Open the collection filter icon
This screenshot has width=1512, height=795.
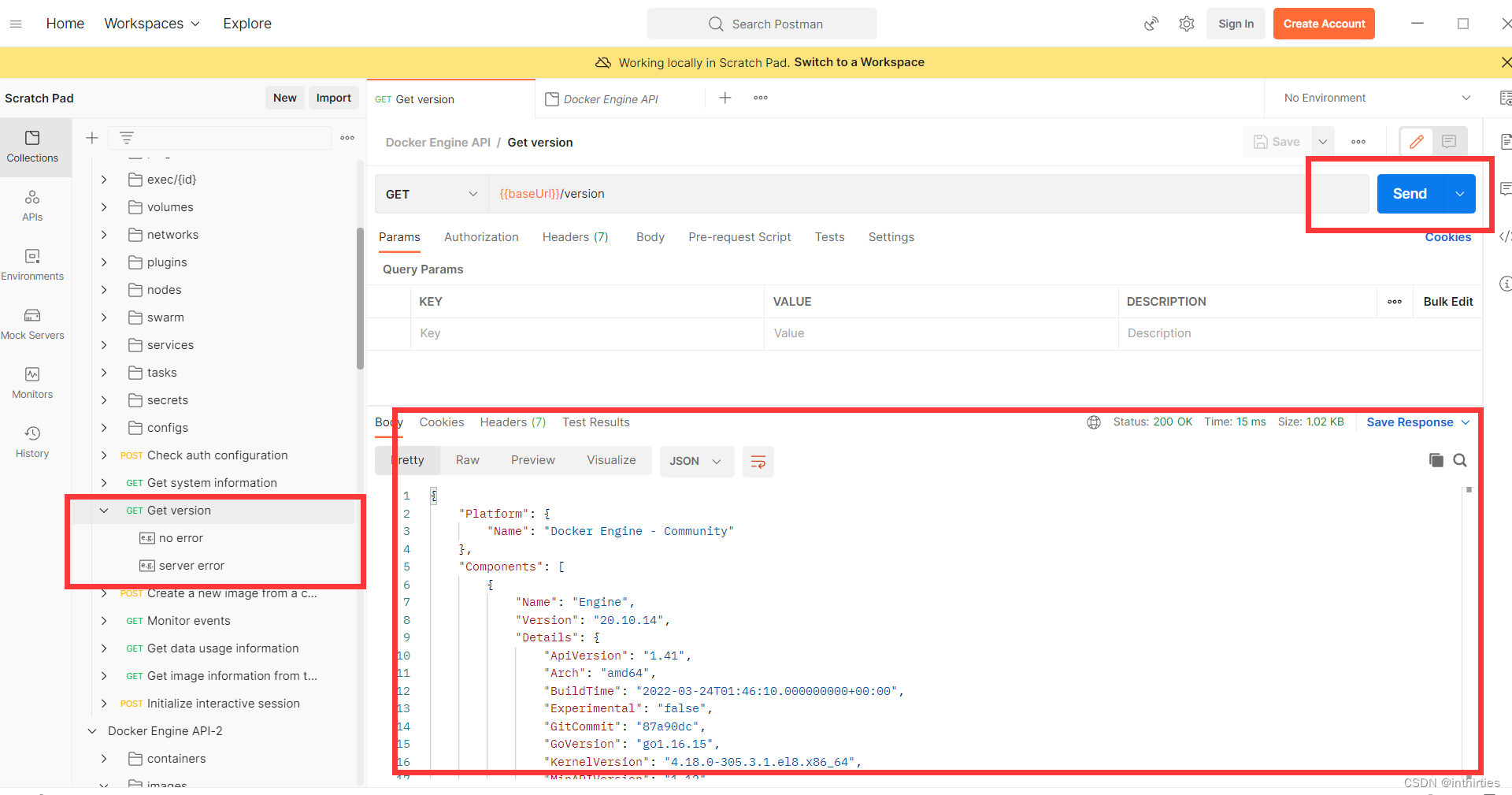tap(127, 137)
